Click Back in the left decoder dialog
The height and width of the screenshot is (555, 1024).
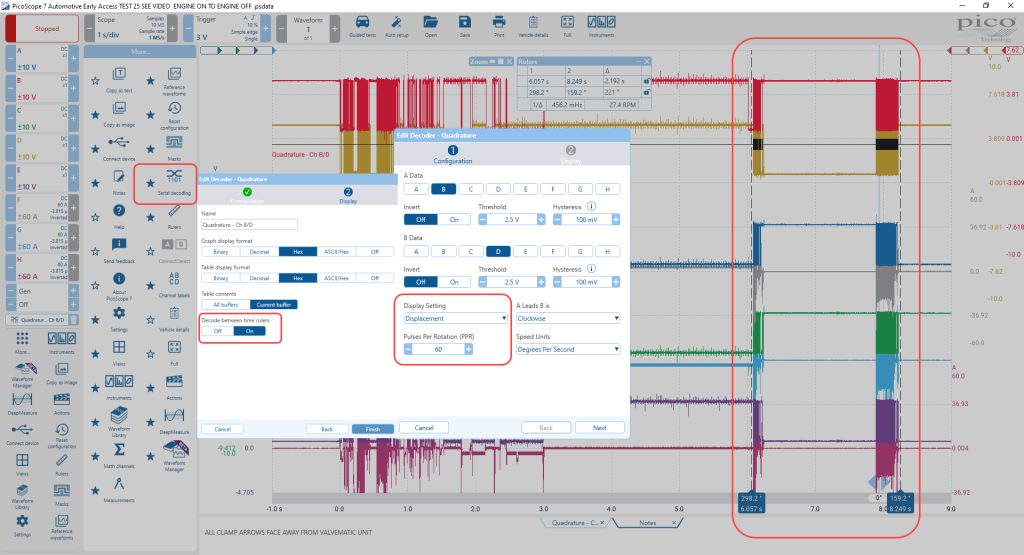[x=327, y=429]
